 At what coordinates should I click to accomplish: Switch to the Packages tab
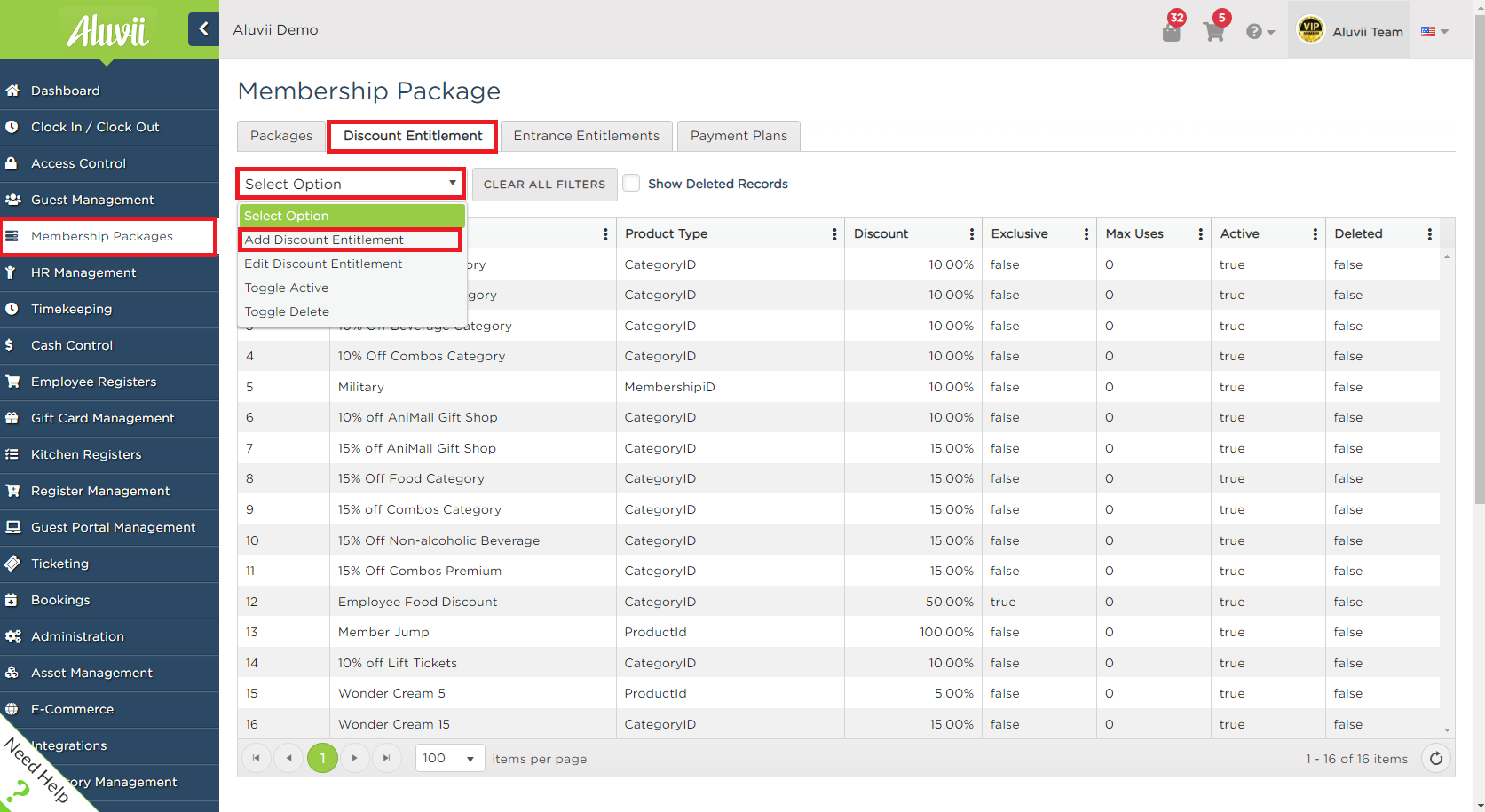click(281, 136)
